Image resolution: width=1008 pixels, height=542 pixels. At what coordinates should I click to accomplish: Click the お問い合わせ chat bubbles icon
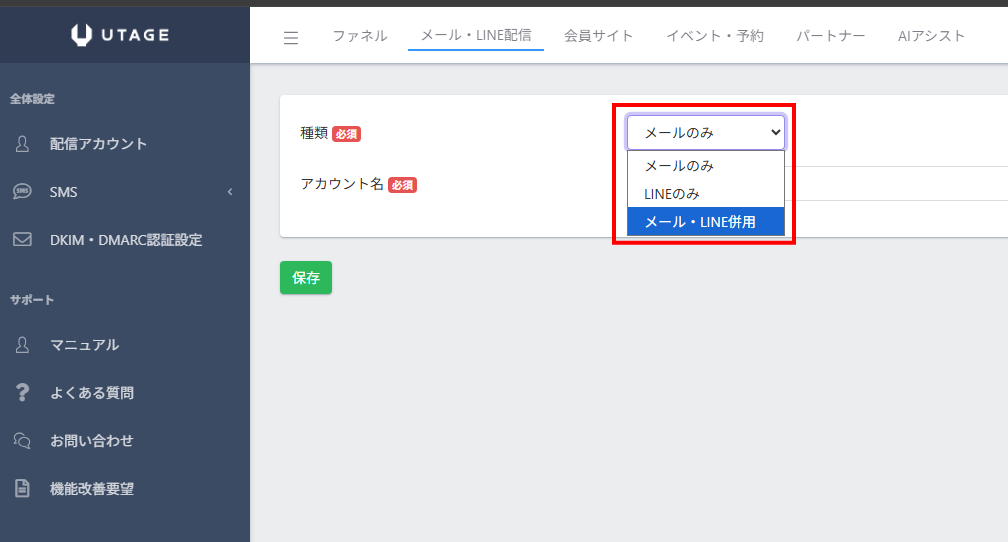(22, 441)
